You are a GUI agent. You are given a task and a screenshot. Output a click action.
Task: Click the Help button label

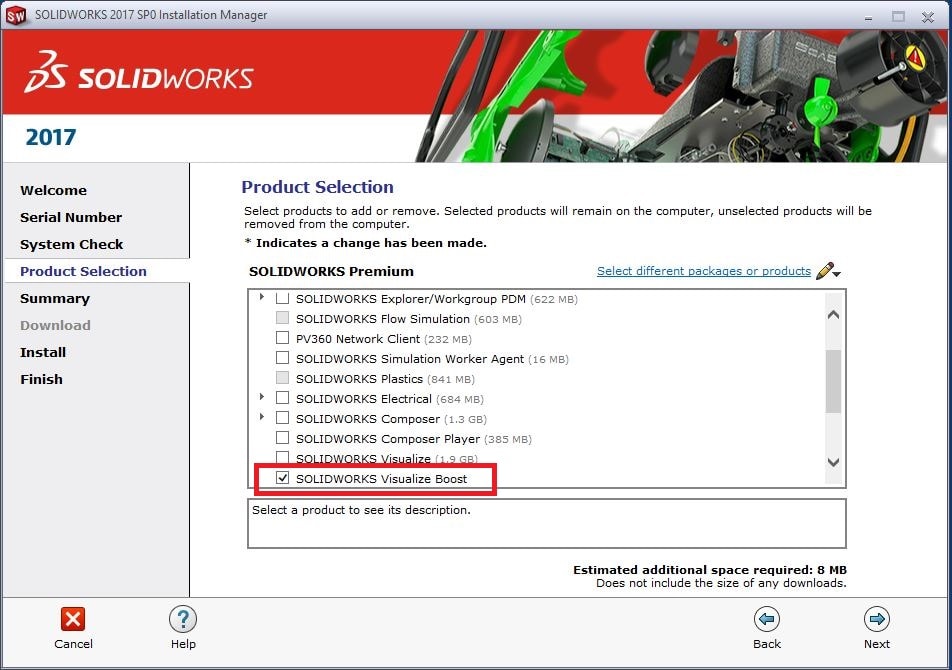tap(183, 644)
